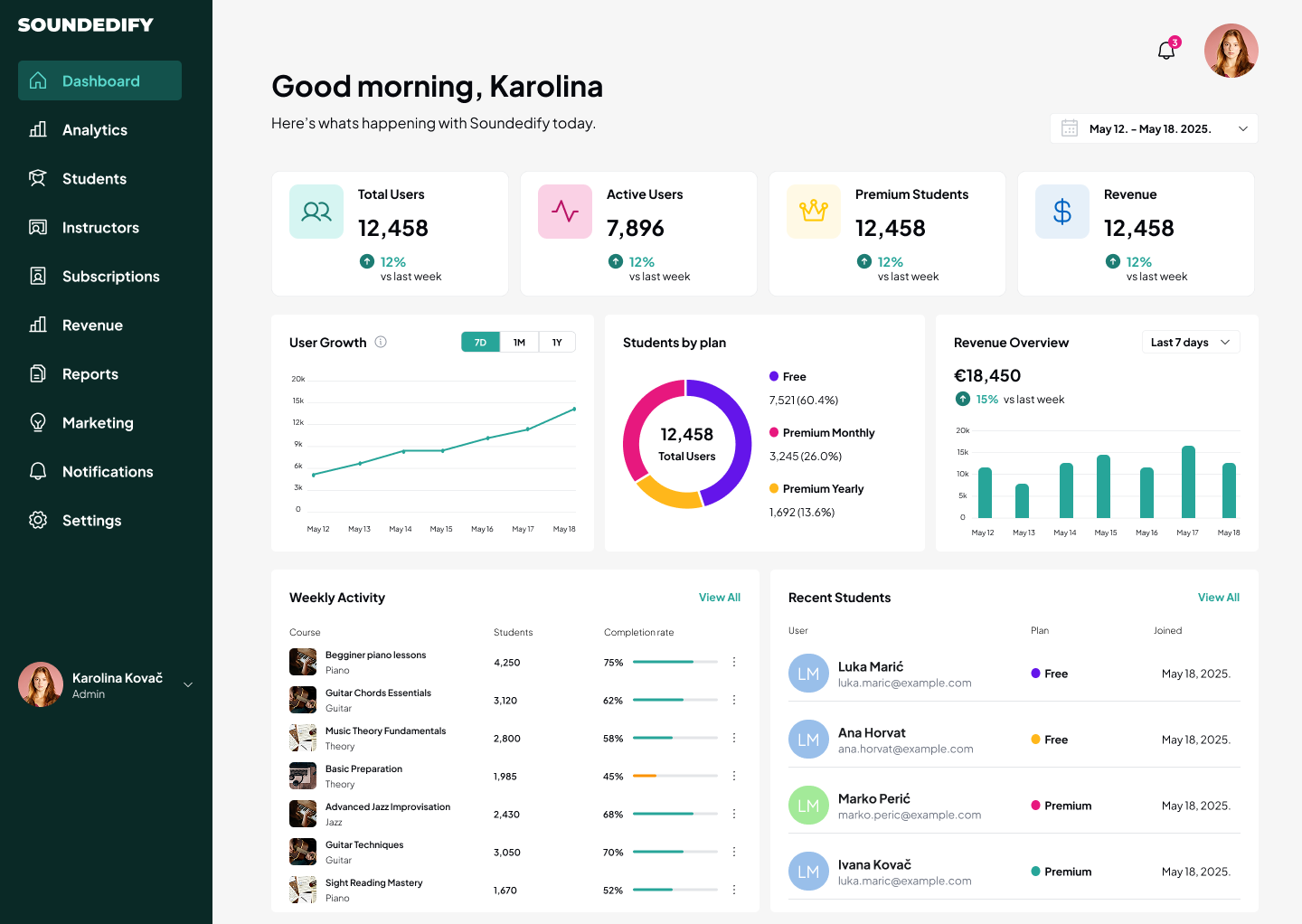
Task: Open the notifications bell in header
Action: click(x=1166, y=51)
